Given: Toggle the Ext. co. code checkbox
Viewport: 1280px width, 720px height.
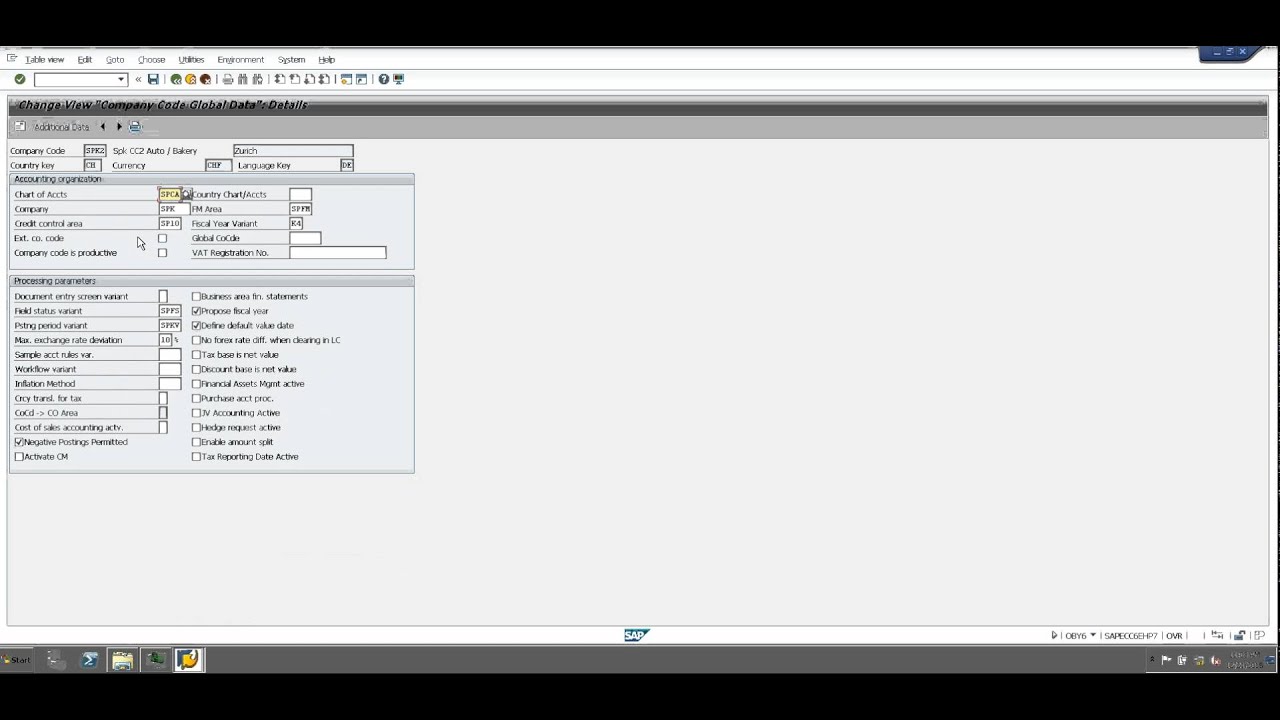Looking at the screenshot, I should (162, 238).
